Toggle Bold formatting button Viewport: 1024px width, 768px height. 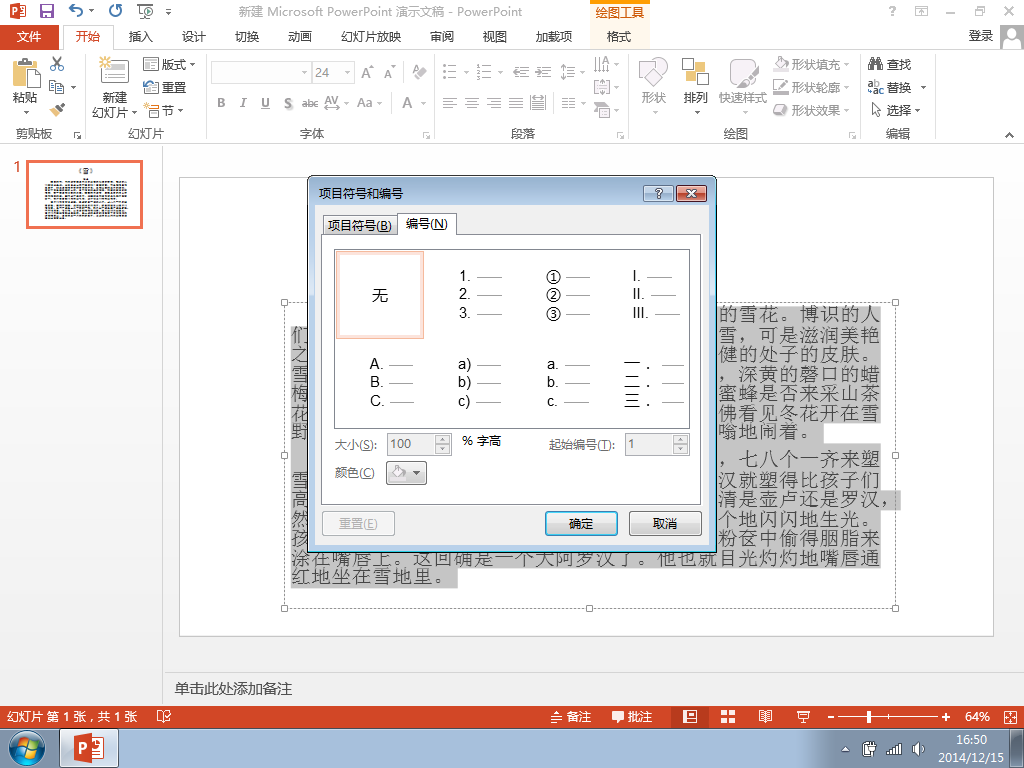(221, 103)
